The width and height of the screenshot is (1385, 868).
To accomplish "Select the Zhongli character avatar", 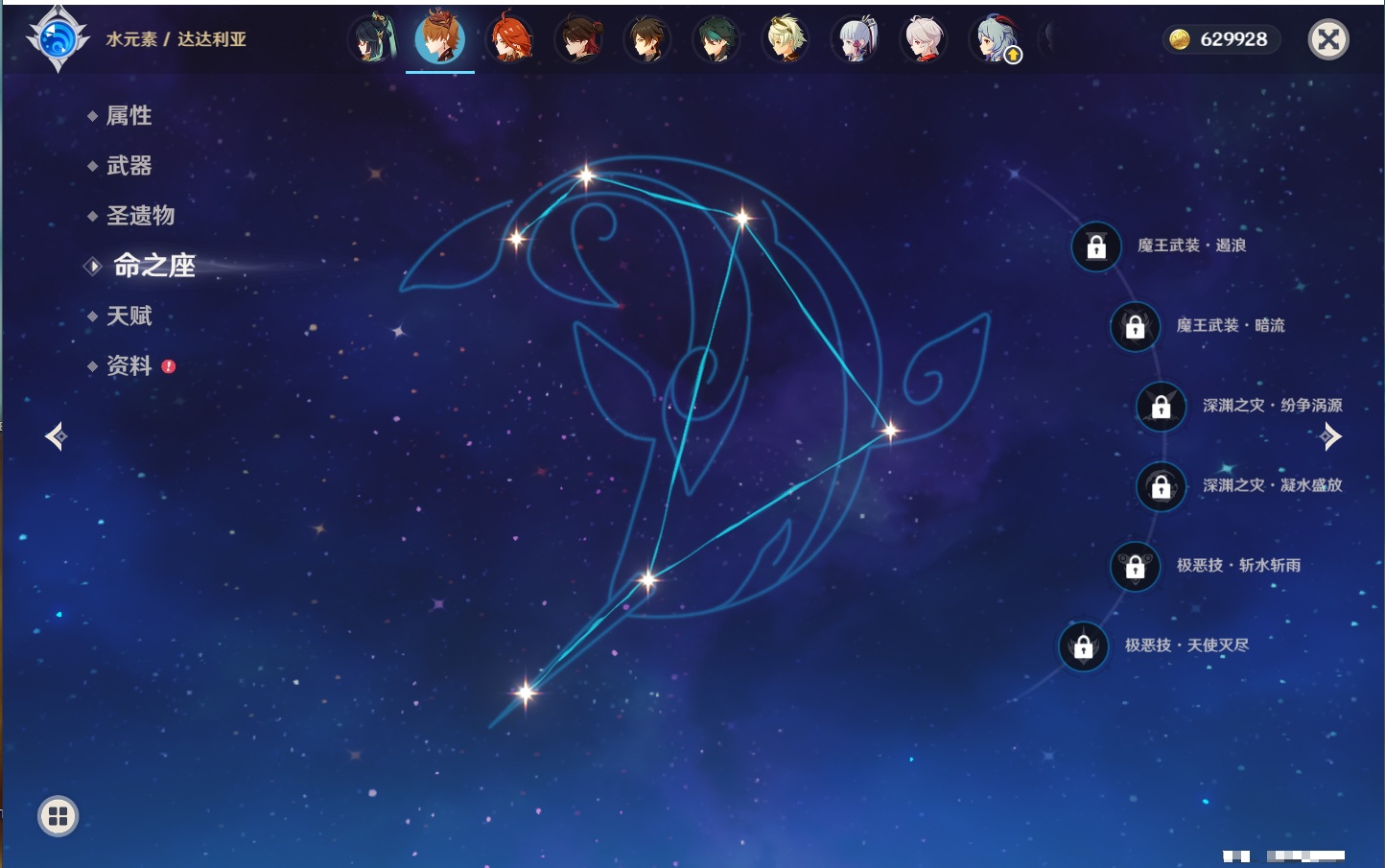I will 647,39.
